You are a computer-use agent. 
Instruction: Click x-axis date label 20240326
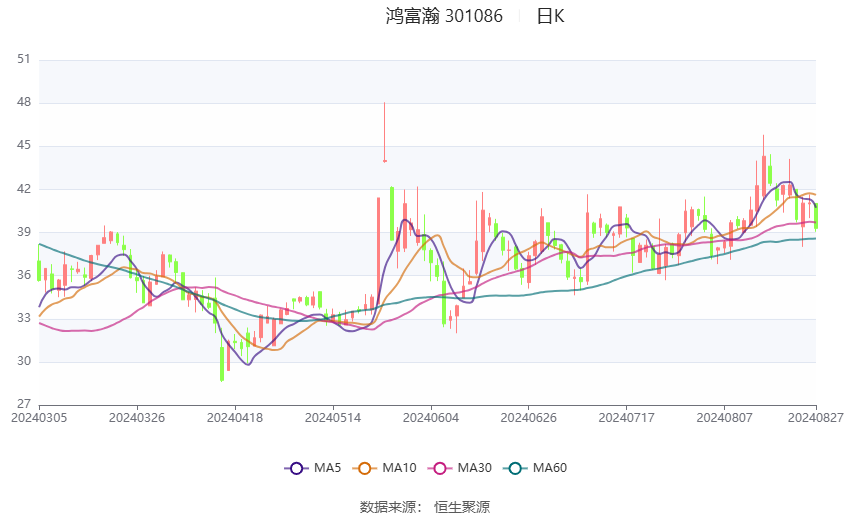click(137, 418)
